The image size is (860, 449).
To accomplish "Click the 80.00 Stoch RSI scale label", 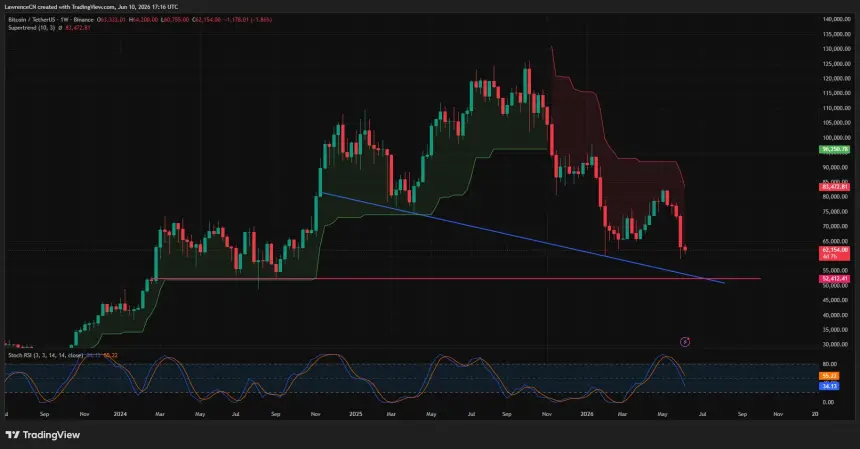I will click(830, 364).
